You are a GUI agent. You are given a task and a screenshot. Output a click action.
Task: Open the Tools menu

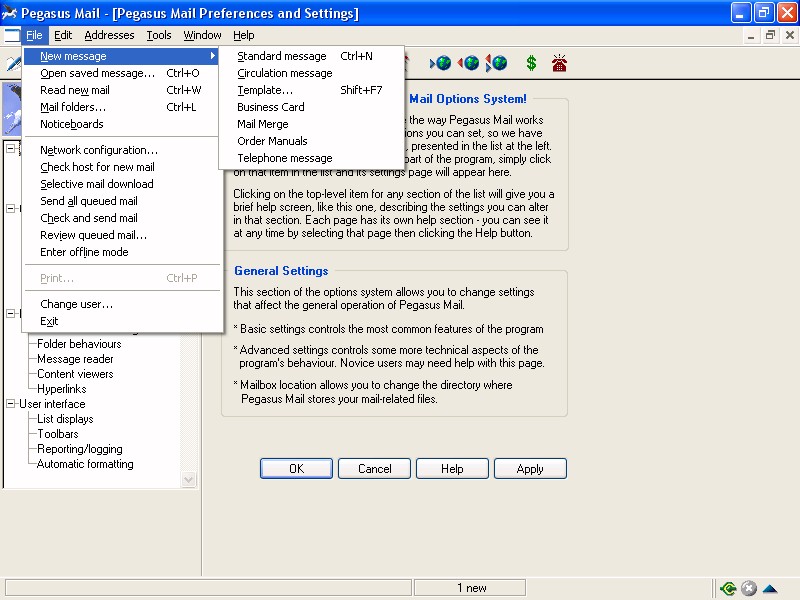(159, 35)
